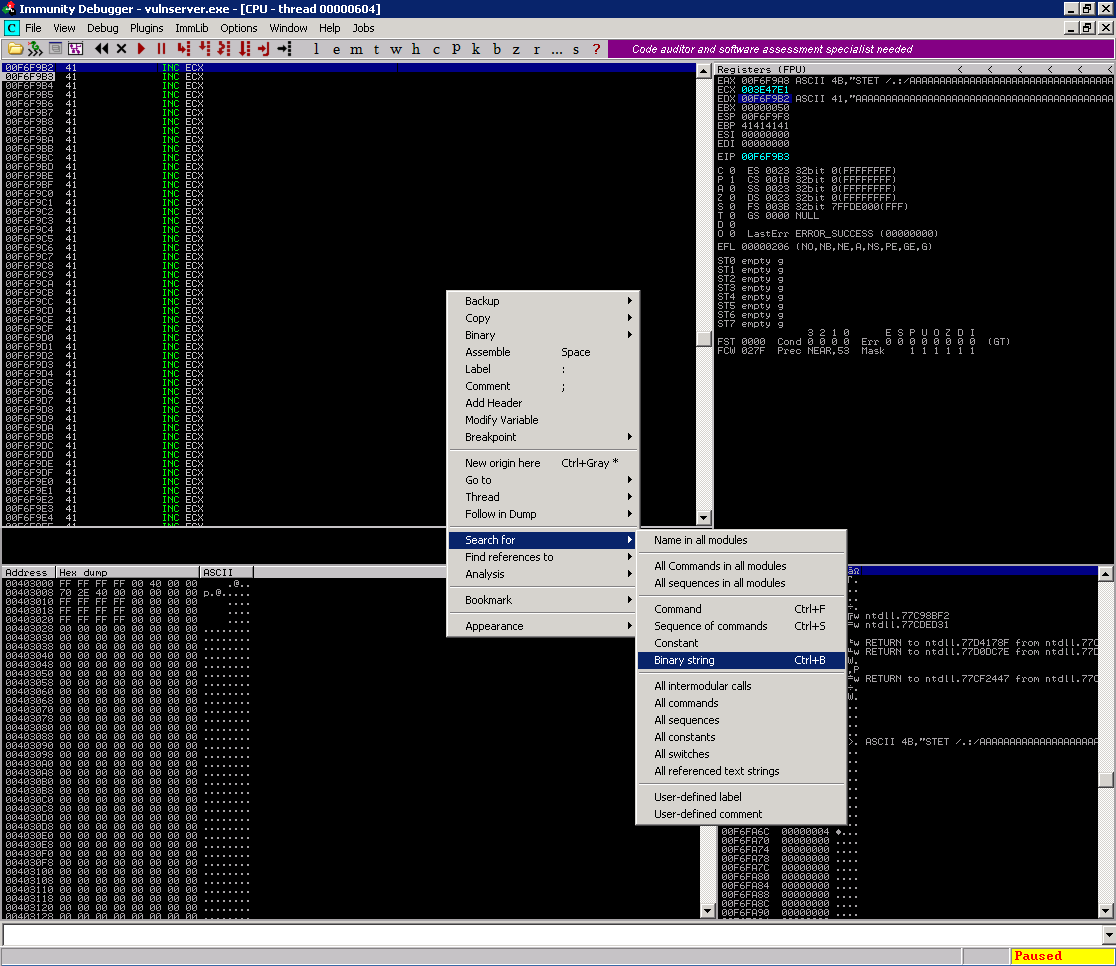The height and width of the screenshot is (966, 1116).
Task: Expand the Find references to submenu
Action: [x=543, y=557]
